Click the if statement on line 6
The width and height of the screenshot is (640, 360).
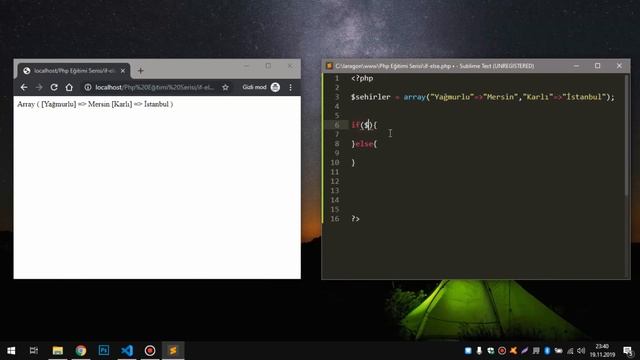[x=355, y=125]
